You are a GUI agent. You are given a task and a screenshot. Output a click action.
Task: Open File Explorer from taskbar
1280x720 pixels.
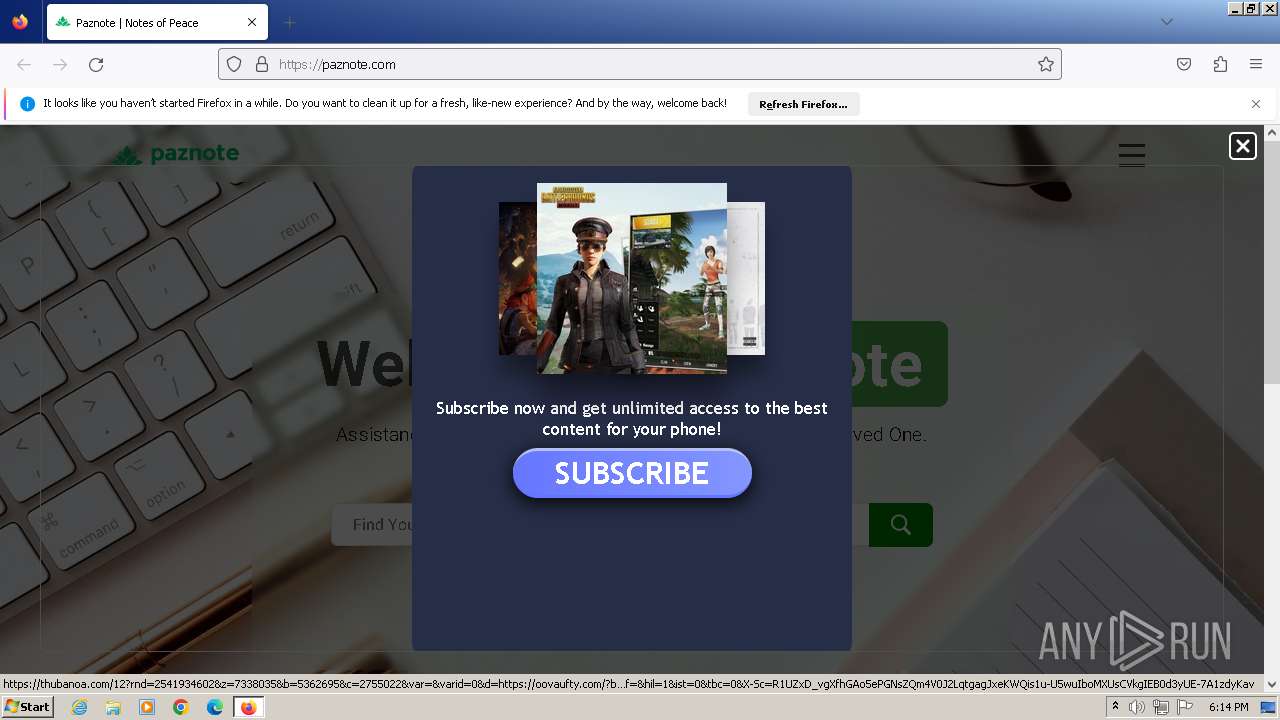coord(113,707)
